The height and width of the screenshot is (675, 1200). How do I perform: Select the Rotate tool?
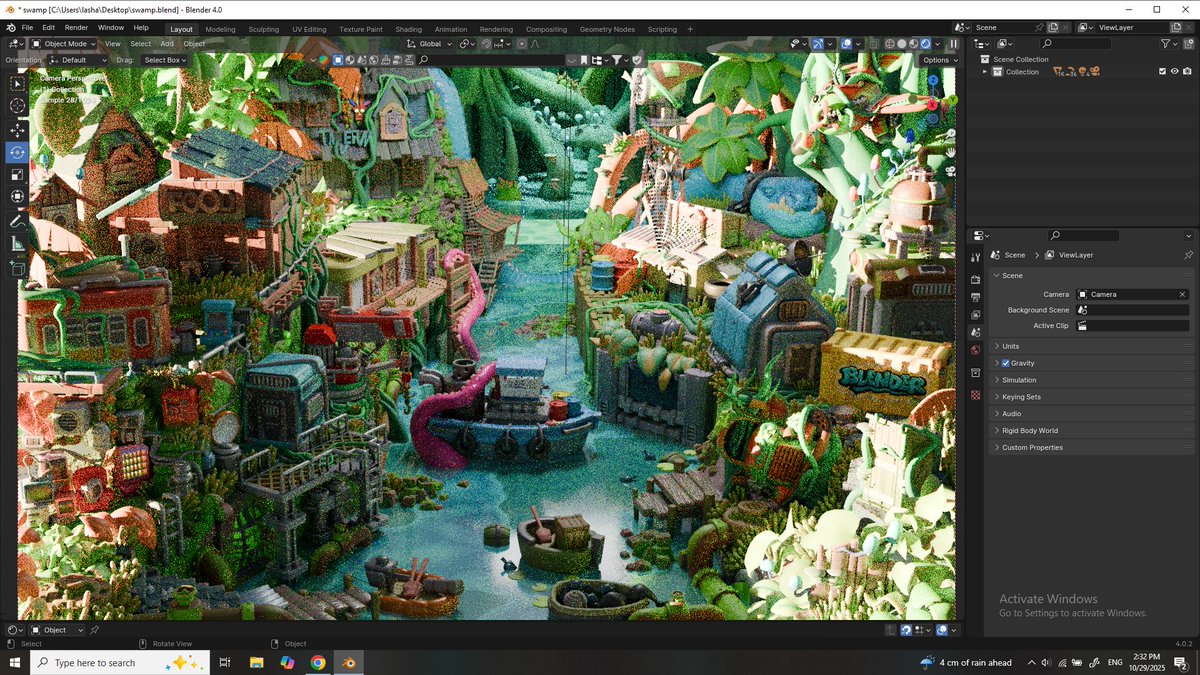pos(19,152)
